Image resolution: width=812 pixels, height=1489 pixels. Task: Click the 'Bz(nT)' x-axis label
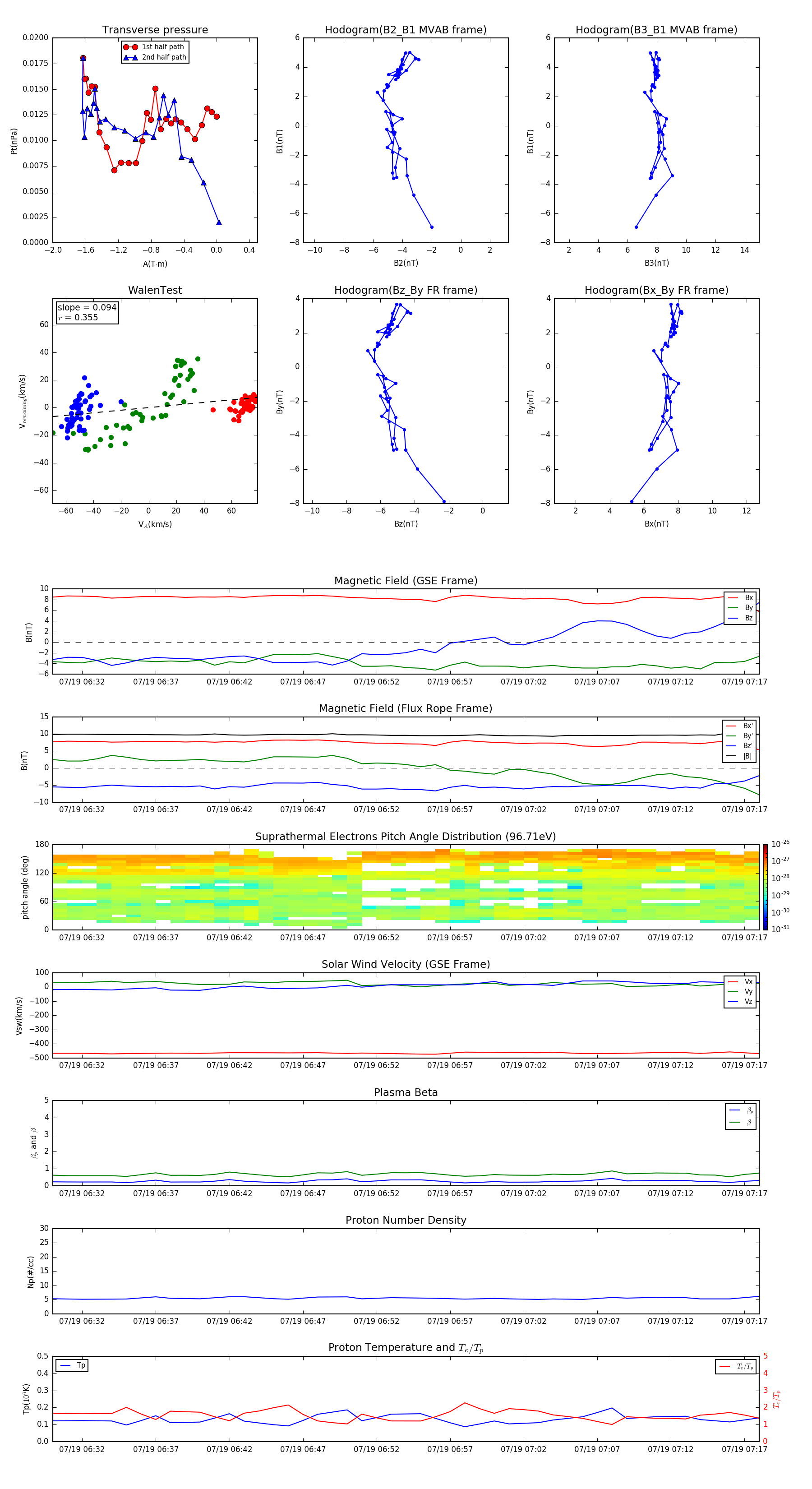[x=406, y=524]
